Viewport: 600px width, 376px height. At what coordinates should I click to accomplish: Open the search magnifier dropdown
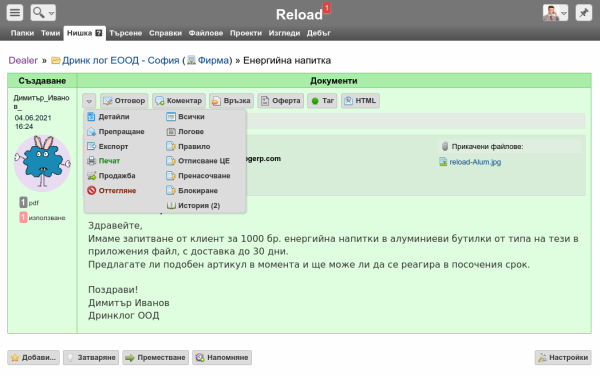43,13
